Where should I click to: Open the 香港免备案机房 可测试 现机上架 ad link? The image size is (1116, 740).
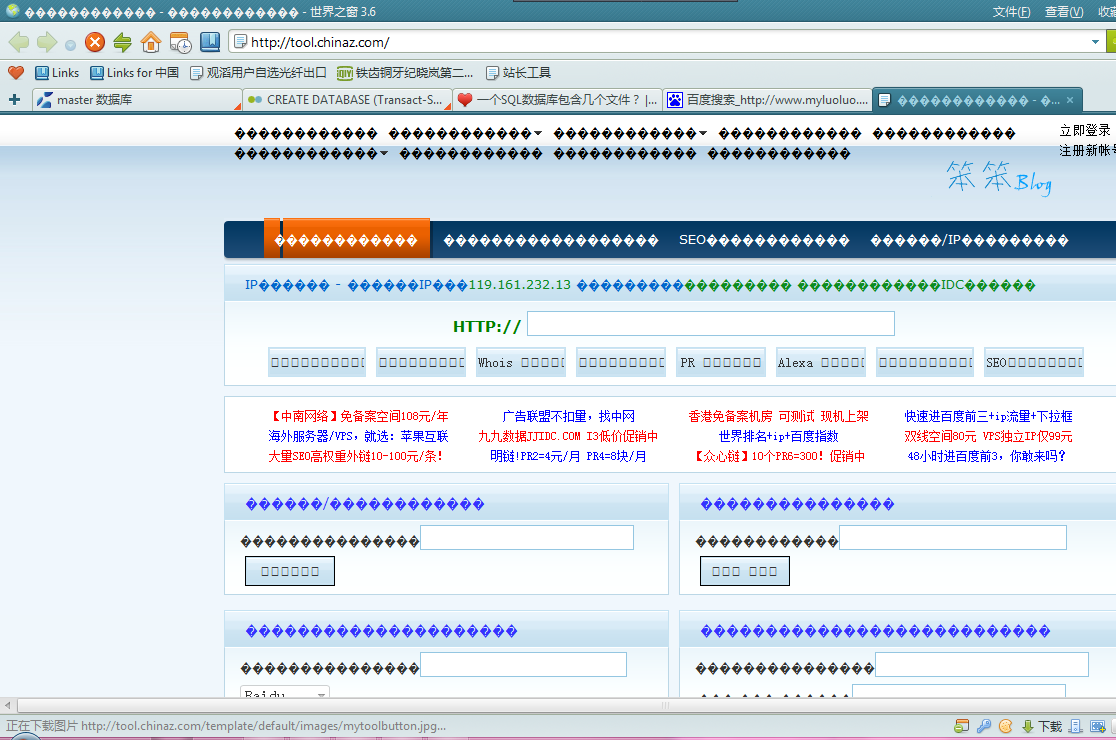coord(779,416)
